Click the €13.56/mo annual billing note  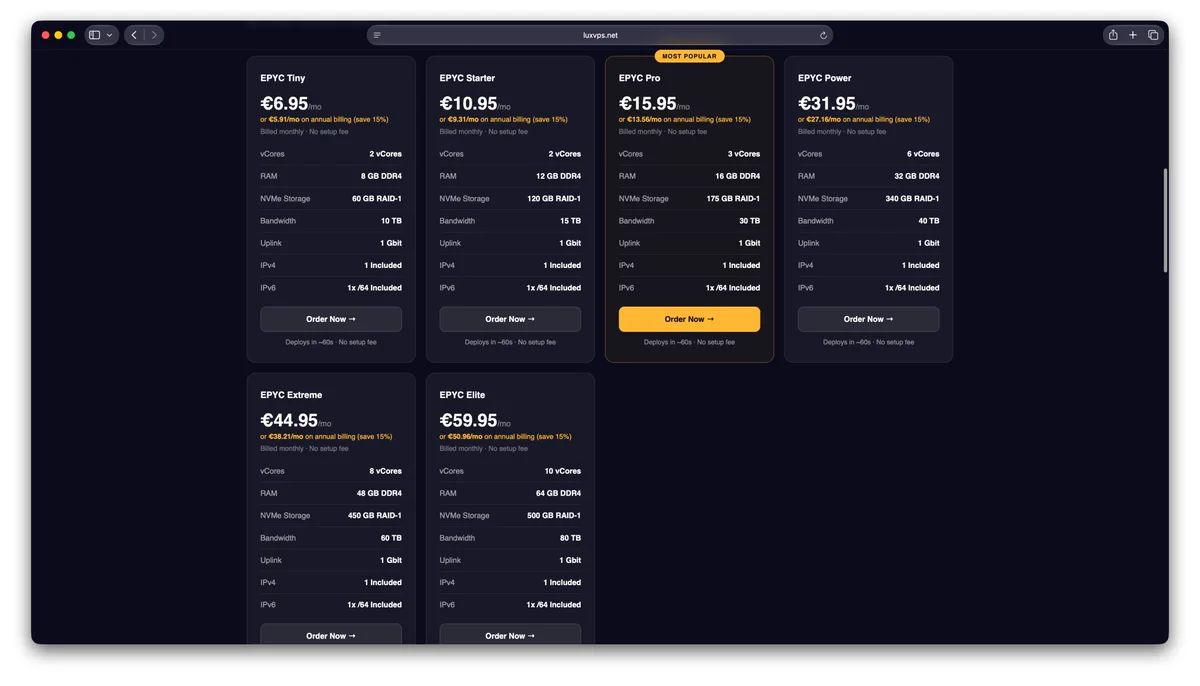point(685,120)
